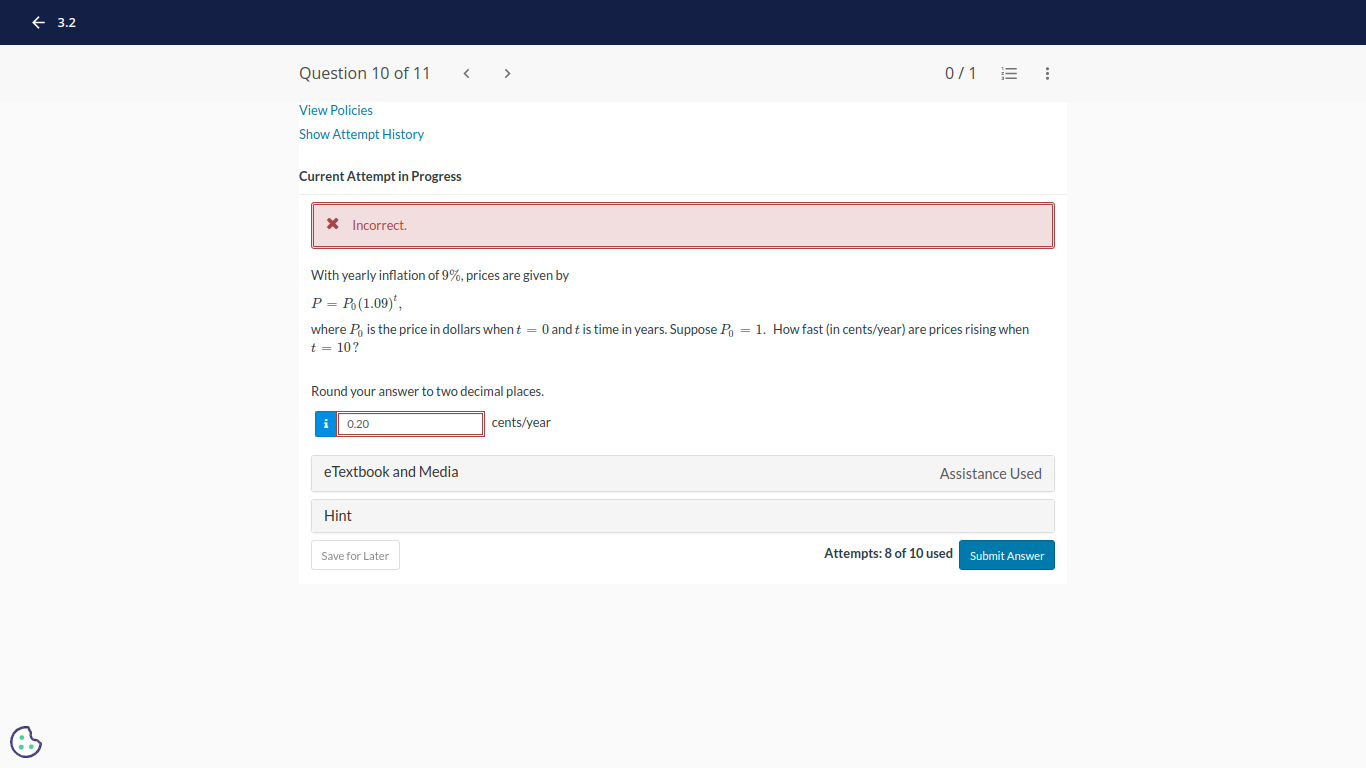1366x768 pixels.
Task: Click the back arrow next to 3.2
Action: (38, 22)
